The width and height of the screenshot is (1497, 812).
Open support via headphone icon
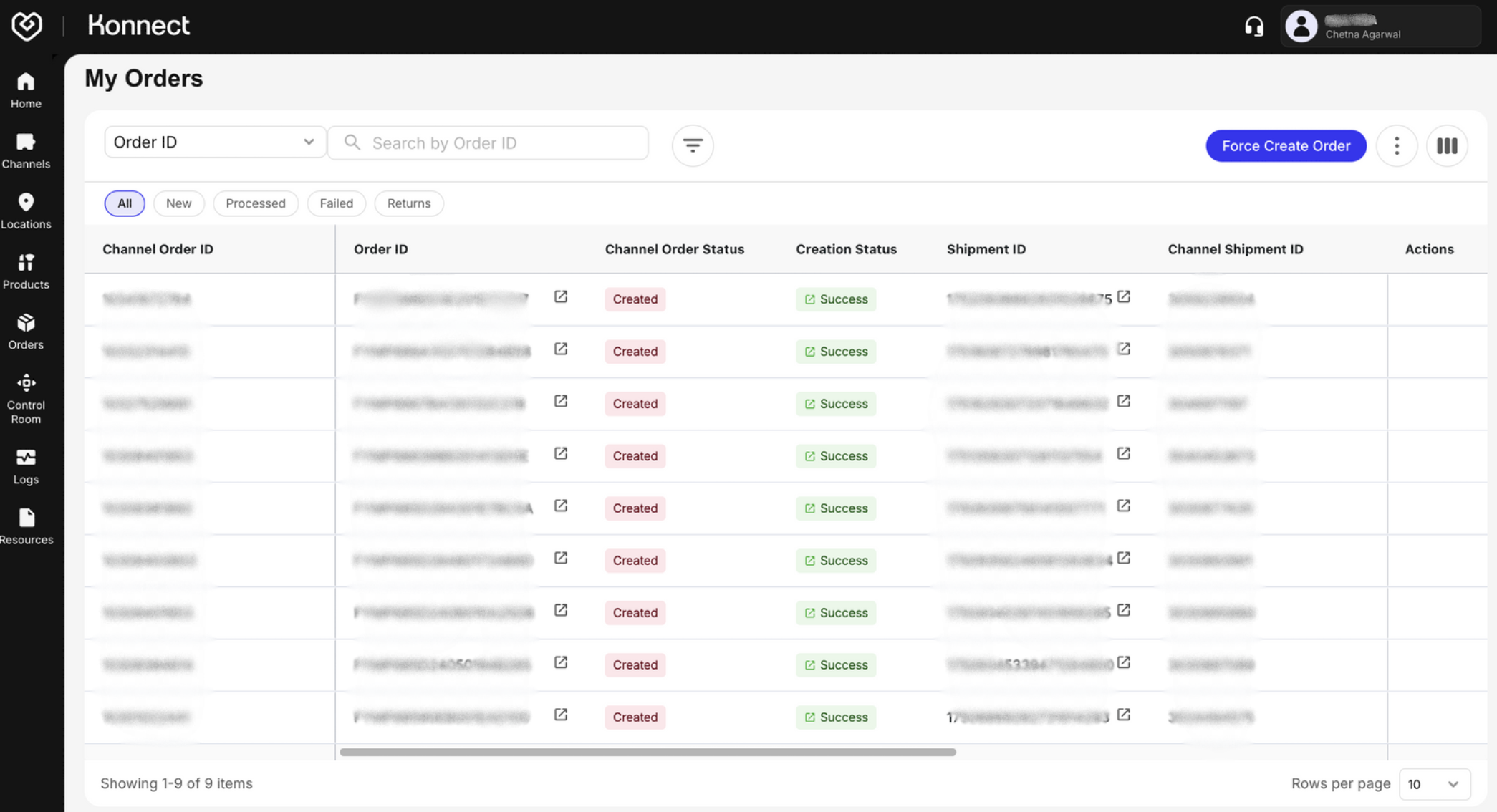point(1253,26)
